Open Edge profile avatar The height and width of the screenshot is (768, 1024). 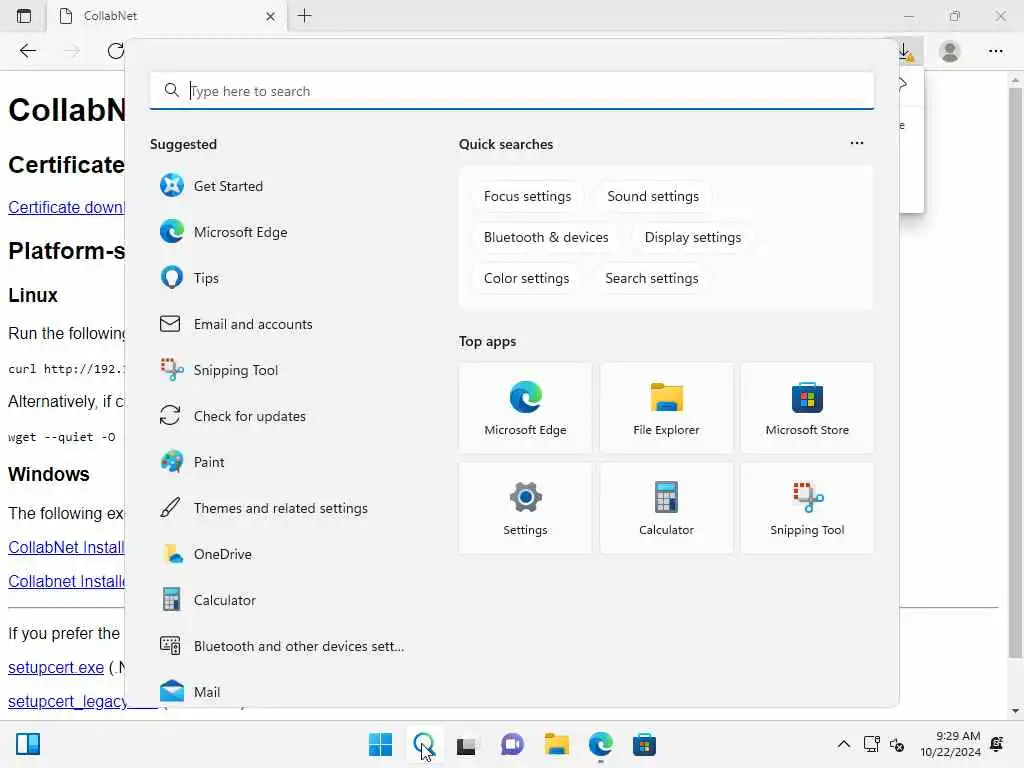950,51
